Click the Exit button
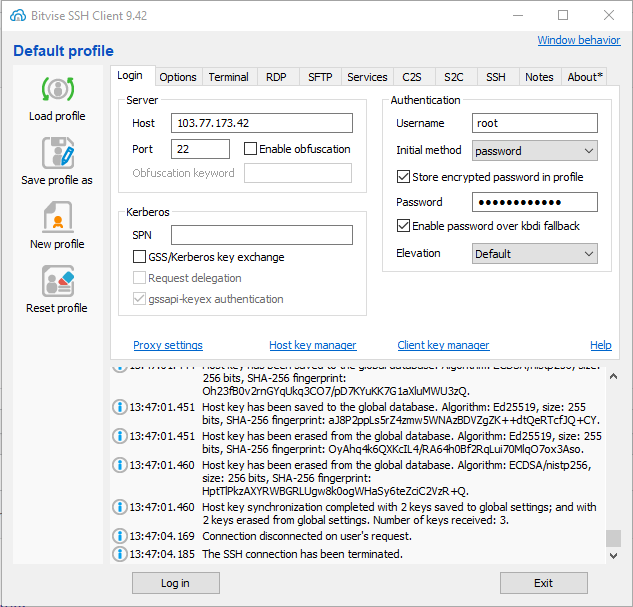This screenshot has width=633, height=607. (544, 583)
